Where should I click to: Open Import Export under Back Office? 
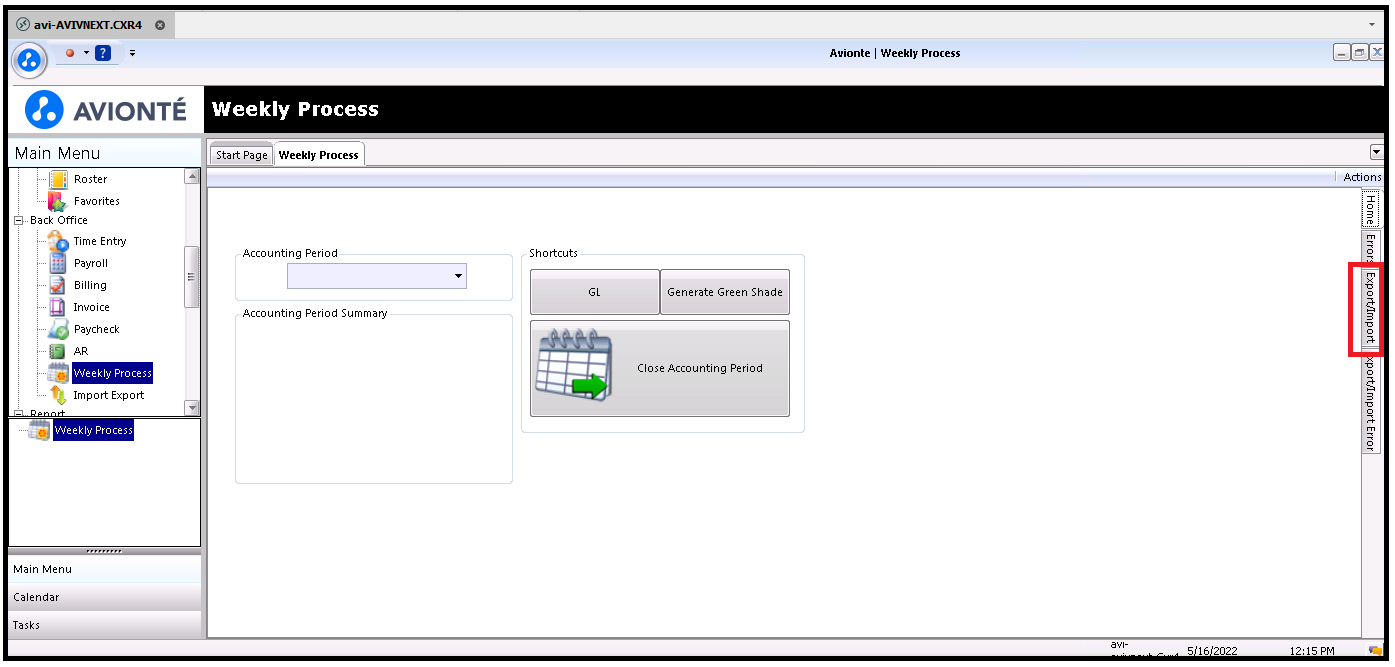(108, 395)
